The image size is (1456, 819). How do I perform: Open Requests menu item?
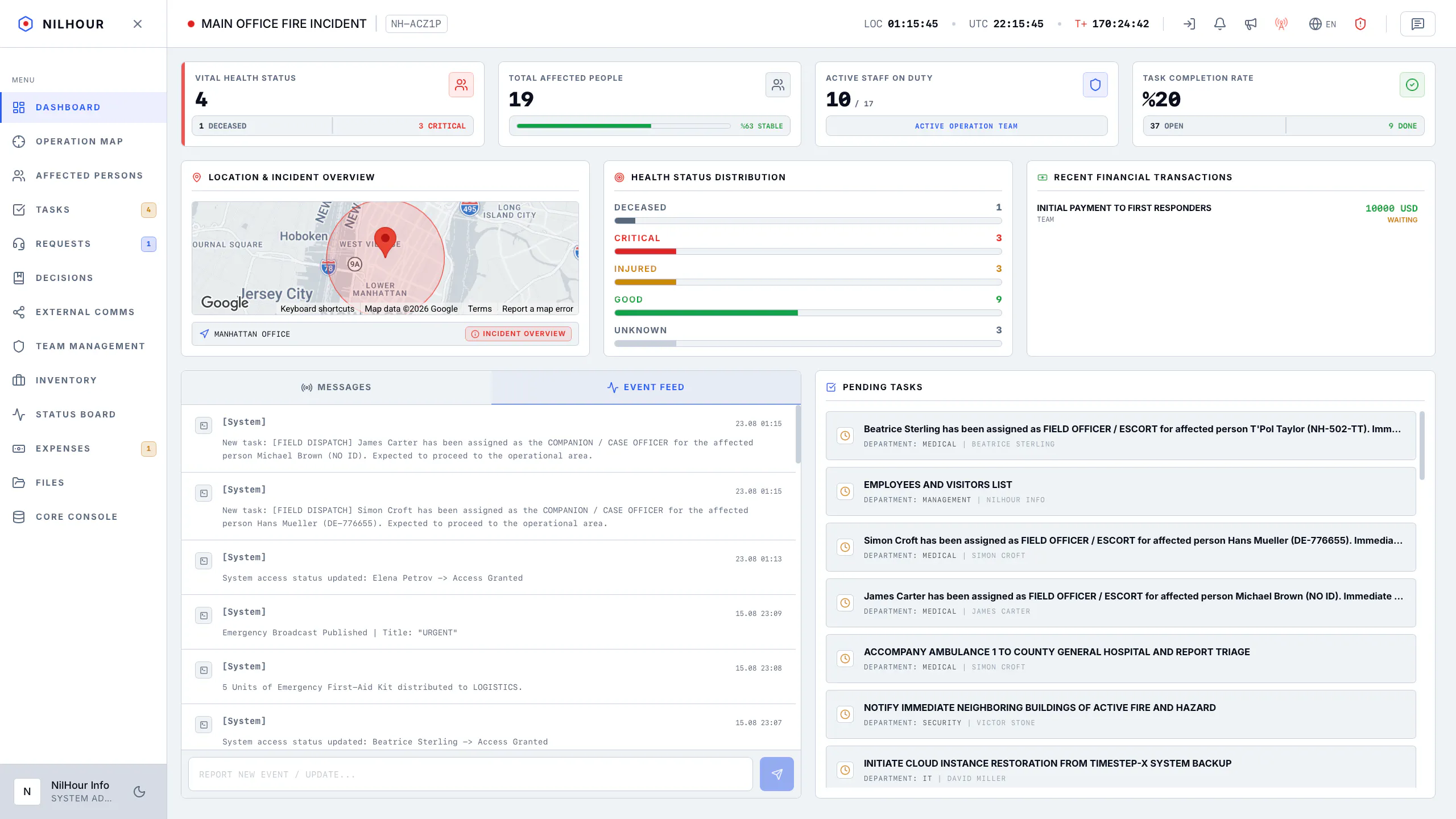tap(84, 244)
